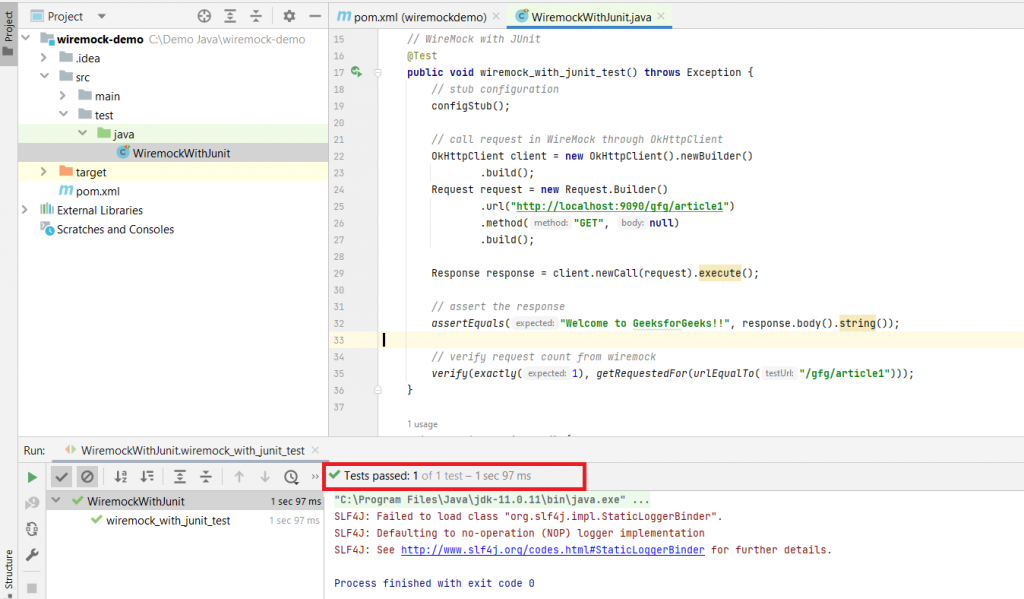This screenshot has width=1024, height=599.
Task: Open Project panel settings gear
Action: 289,16
